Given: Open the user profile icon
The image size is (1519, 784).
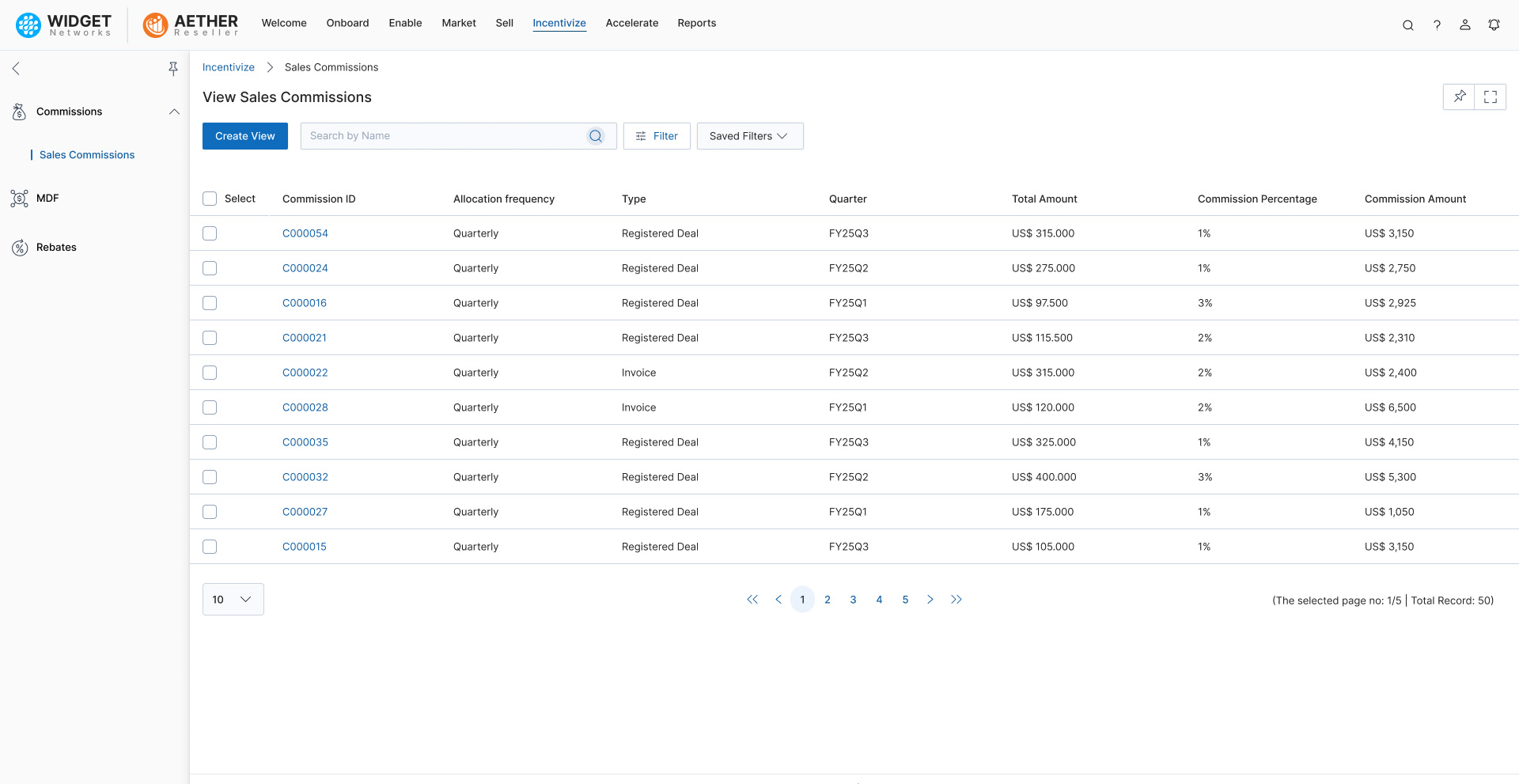Looking at the screenshot, I should coord(1465,25).
